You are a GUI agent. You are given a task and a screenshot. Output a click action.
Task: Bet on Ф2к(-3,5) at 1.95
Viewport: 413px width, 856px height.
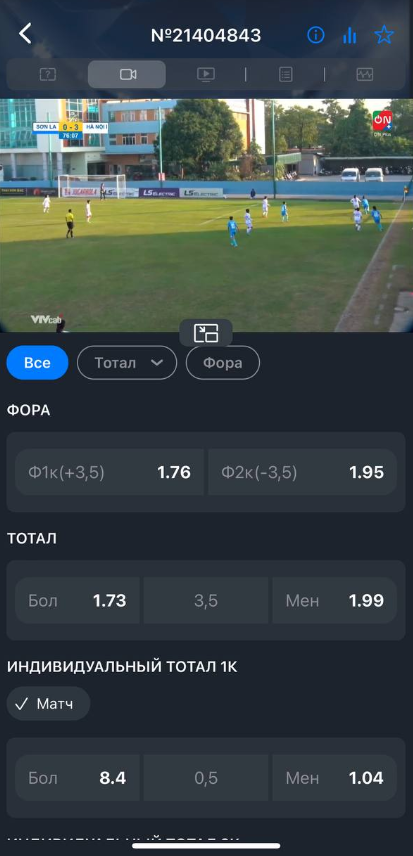pos(302,472)
